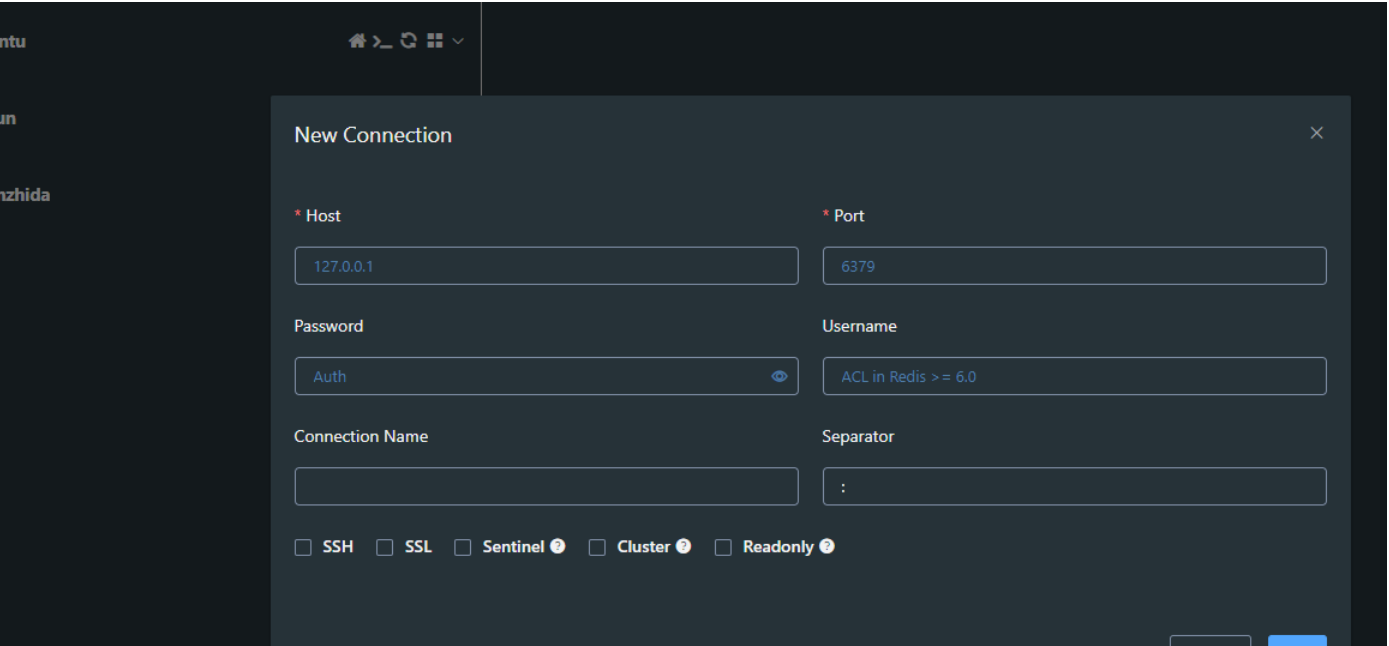The width and height of the screenshot is (1389, 646).
Task: Click the four-squares grid menu icon
Action: click(x=434, y=41)
